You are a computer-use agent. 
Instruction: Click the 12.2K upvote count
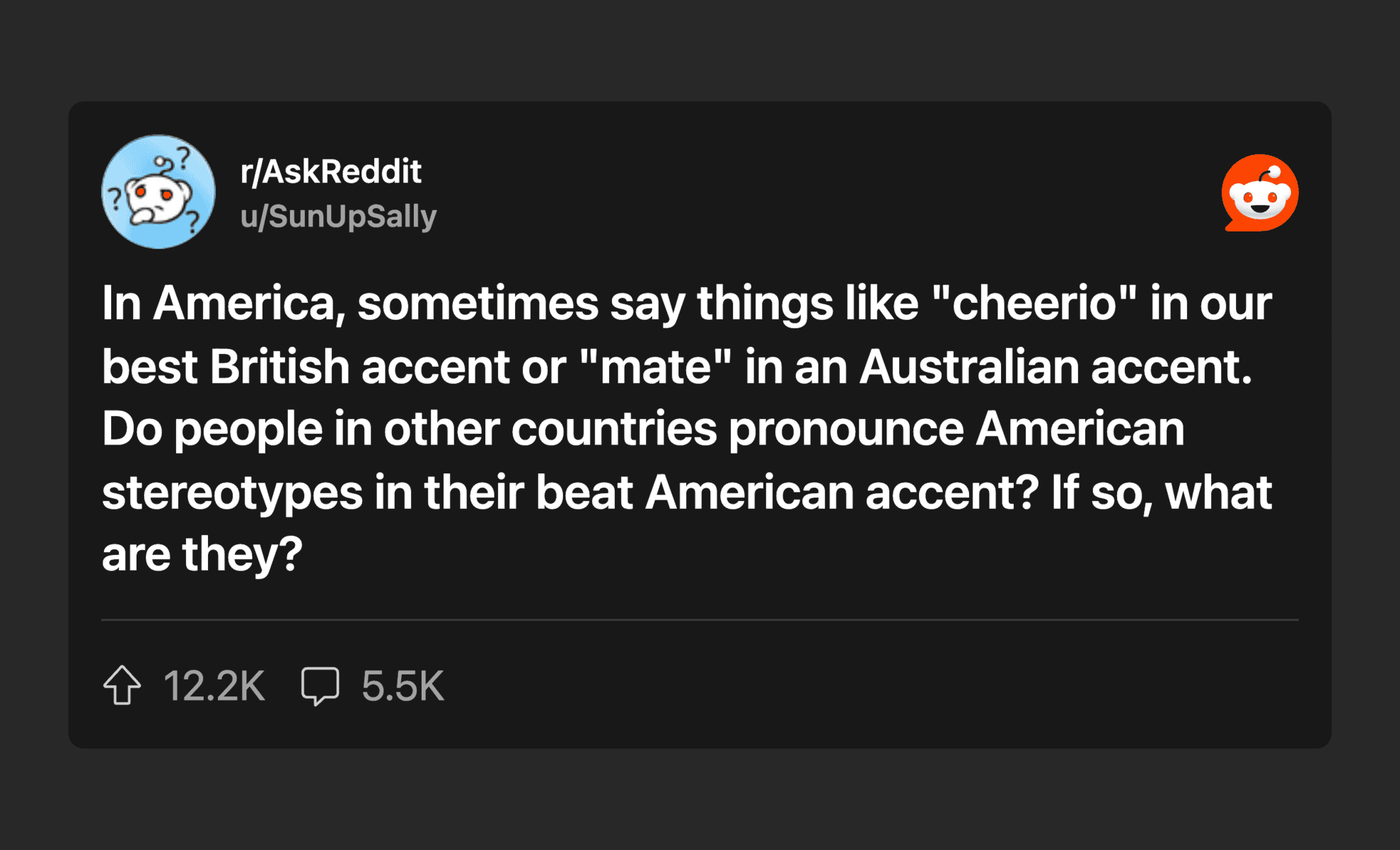[214, 686]
